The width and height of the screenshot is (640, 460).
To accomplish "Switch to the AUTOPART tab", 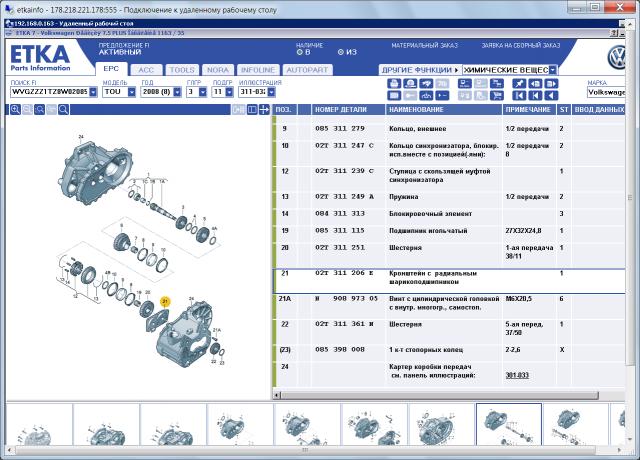I will (307, 70).
